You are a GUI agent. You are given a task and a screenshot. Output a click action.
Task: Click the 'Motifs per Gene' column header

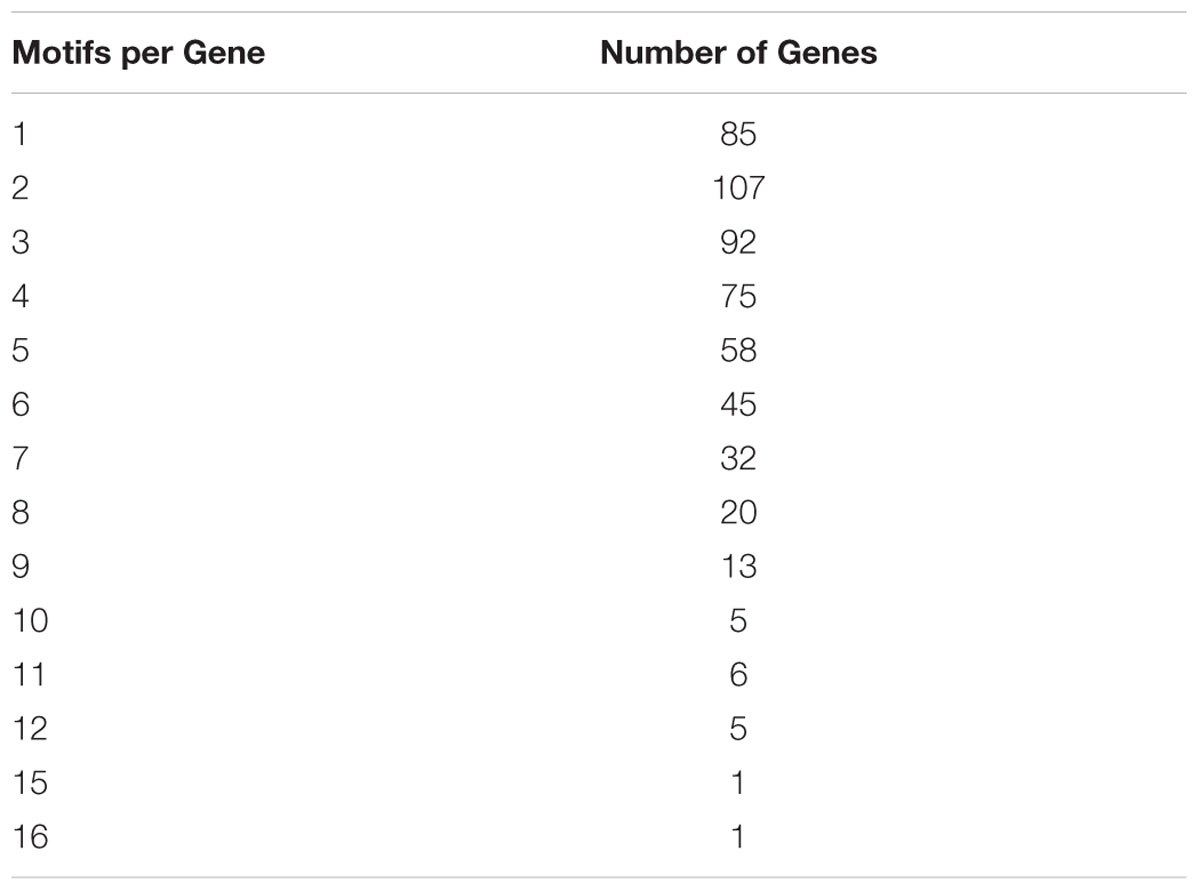(x=138, y=53)
